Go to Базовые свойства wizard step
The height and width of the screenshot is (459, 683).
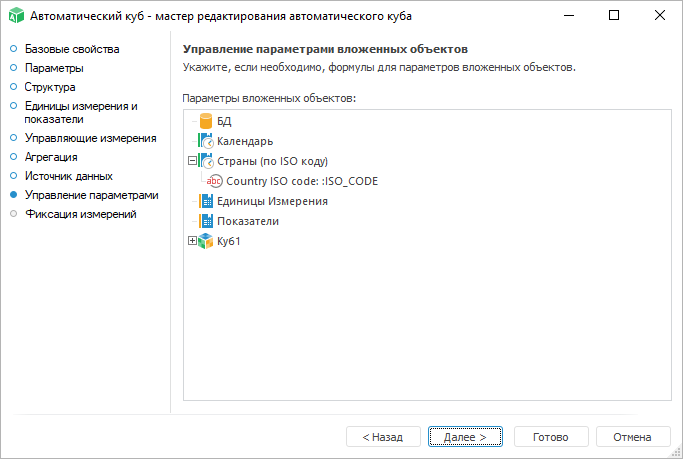coord(72,49)
